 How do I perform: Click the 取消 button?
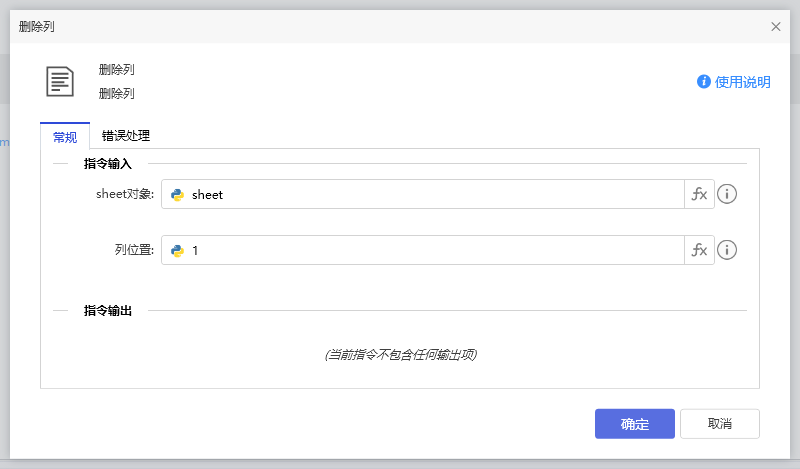tap(719, 424)
